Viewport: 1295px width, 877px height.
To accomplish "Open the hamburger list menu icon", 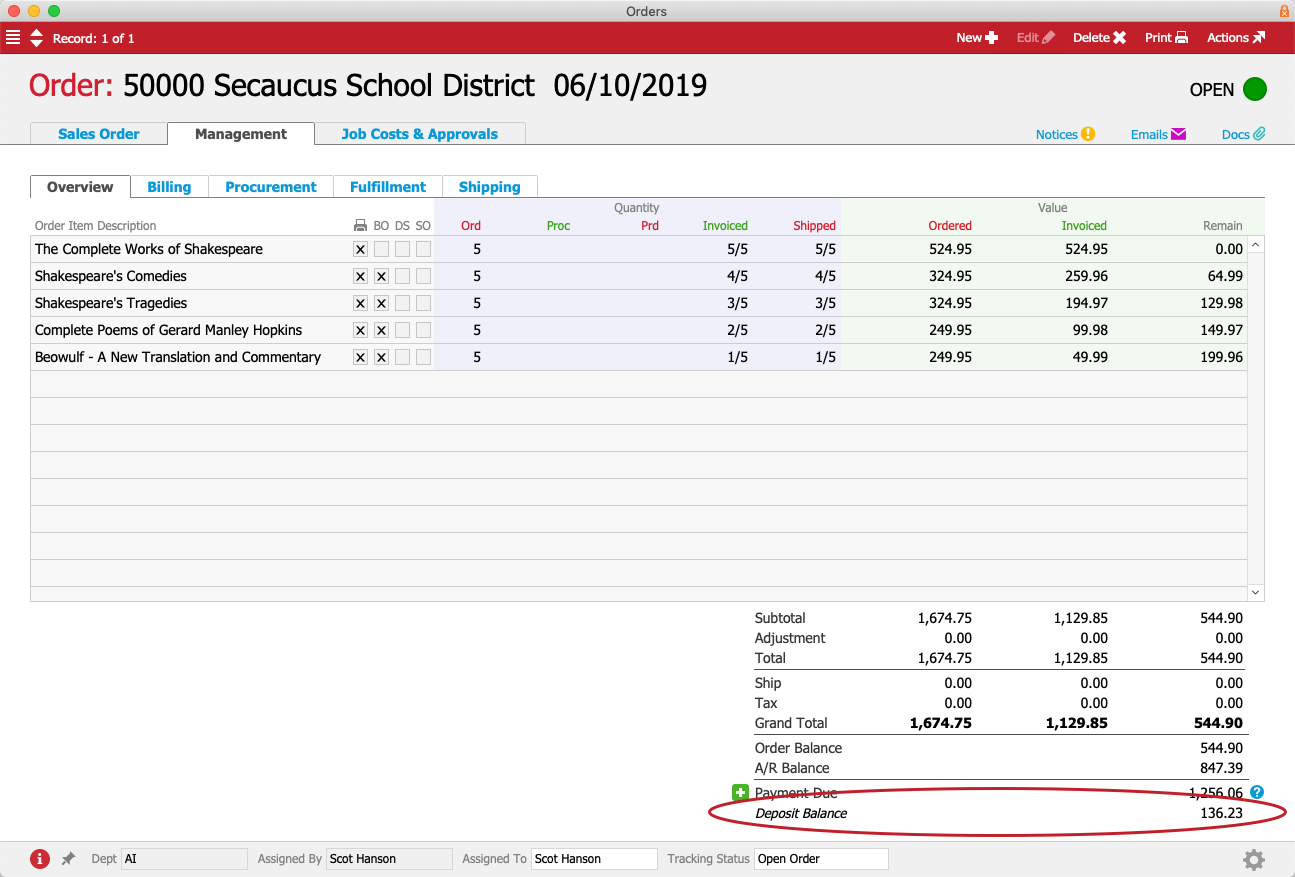I will coord(13,38).
